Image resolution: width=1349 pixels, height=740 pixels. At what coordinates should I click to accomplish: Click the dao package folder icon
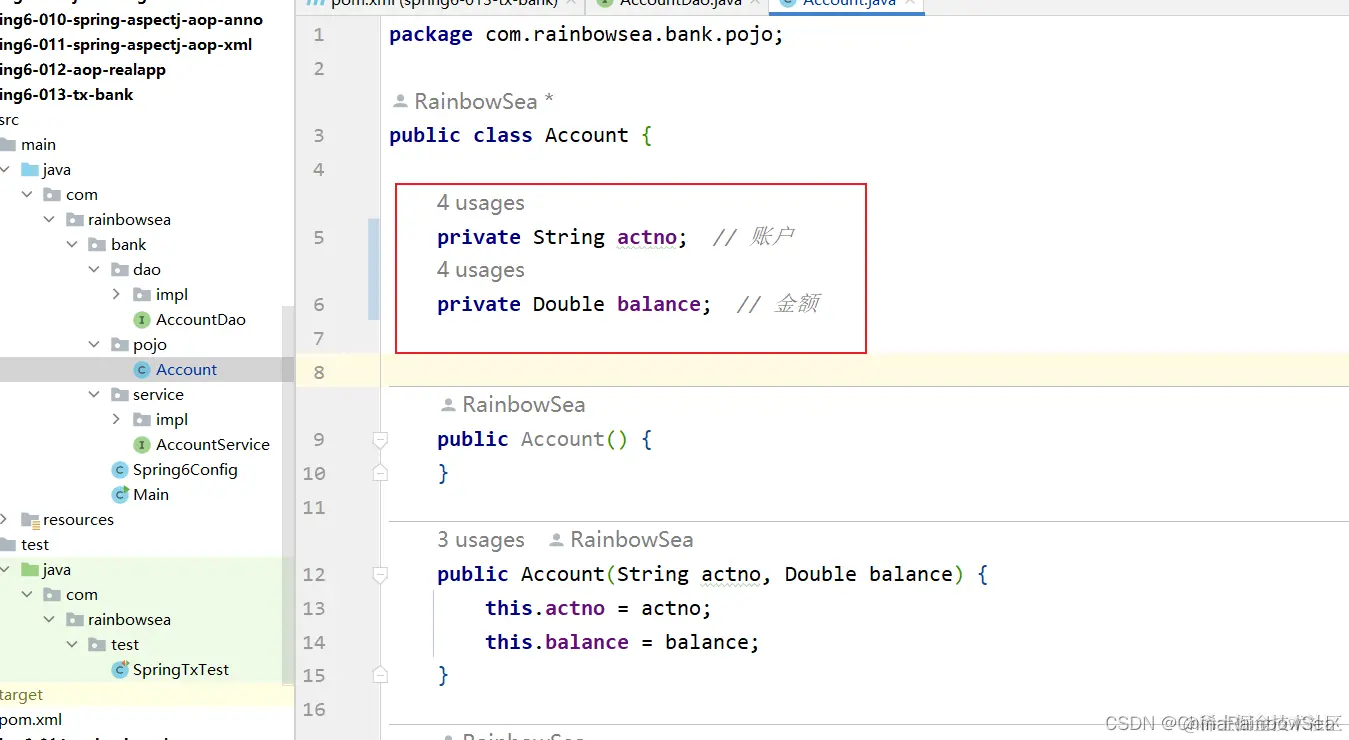119,270
